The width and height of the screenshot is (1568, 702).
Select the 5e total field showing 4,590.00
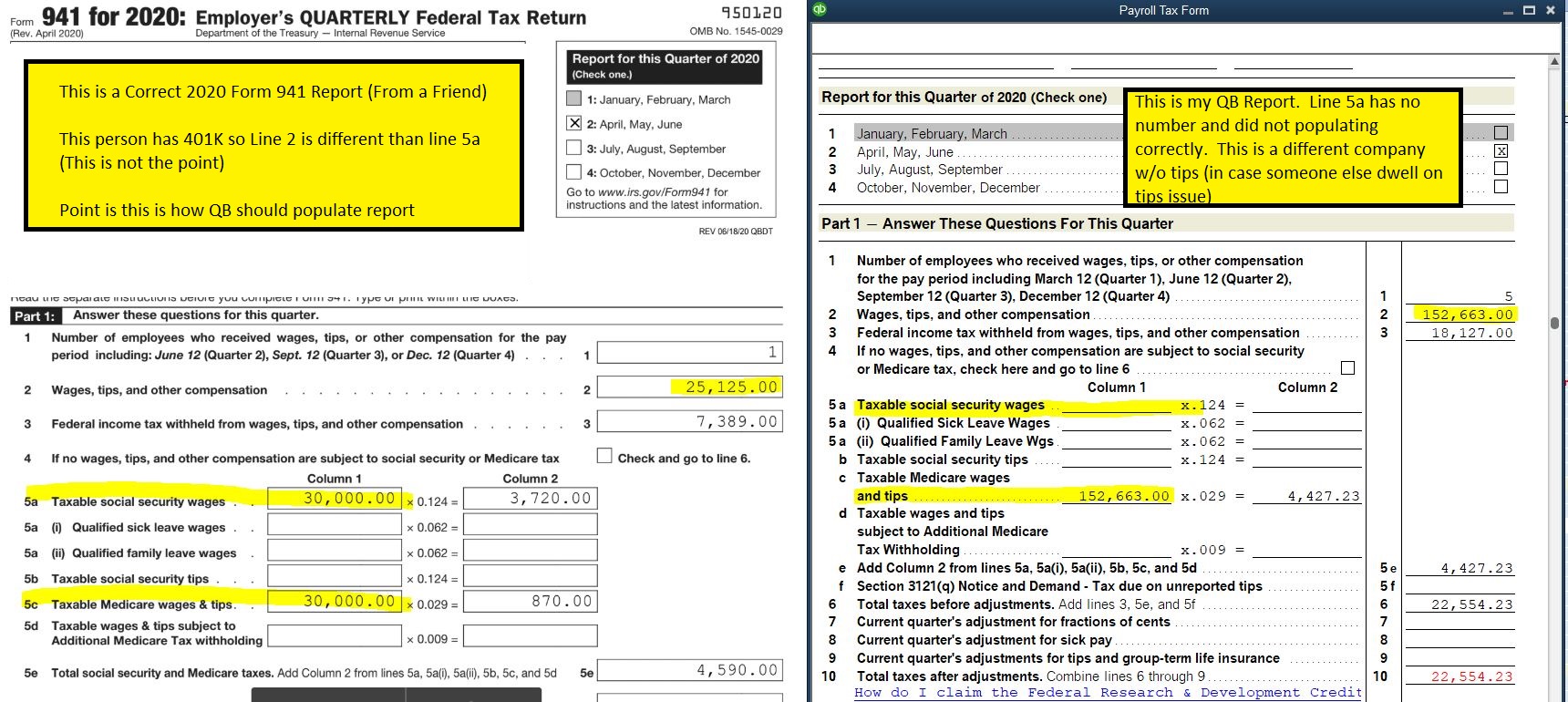click(689, 670)
